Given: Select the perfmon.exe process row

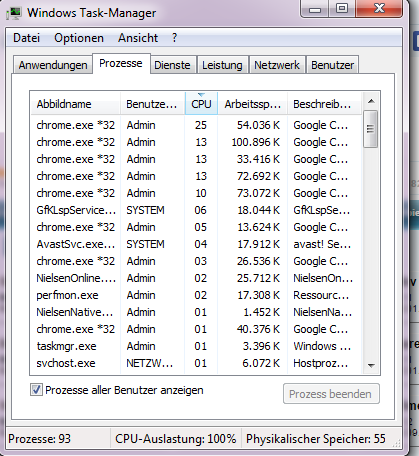Looking at the screenshot, I should pyautogui.click(x=196, y=295).
